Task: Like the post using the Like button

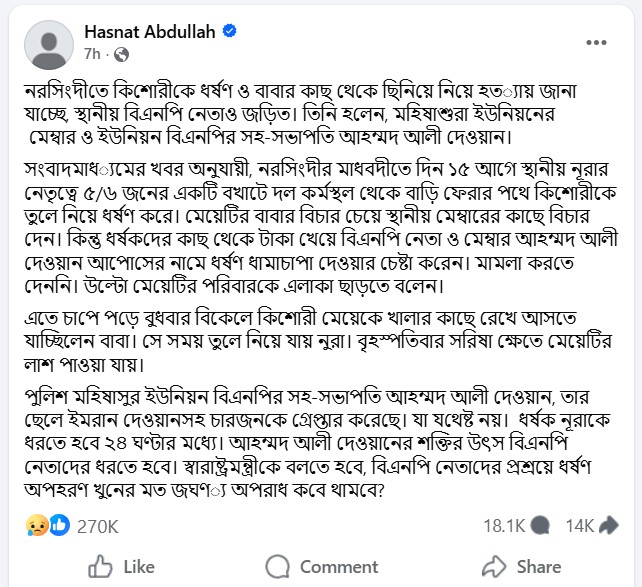Action: coord(121,567)
